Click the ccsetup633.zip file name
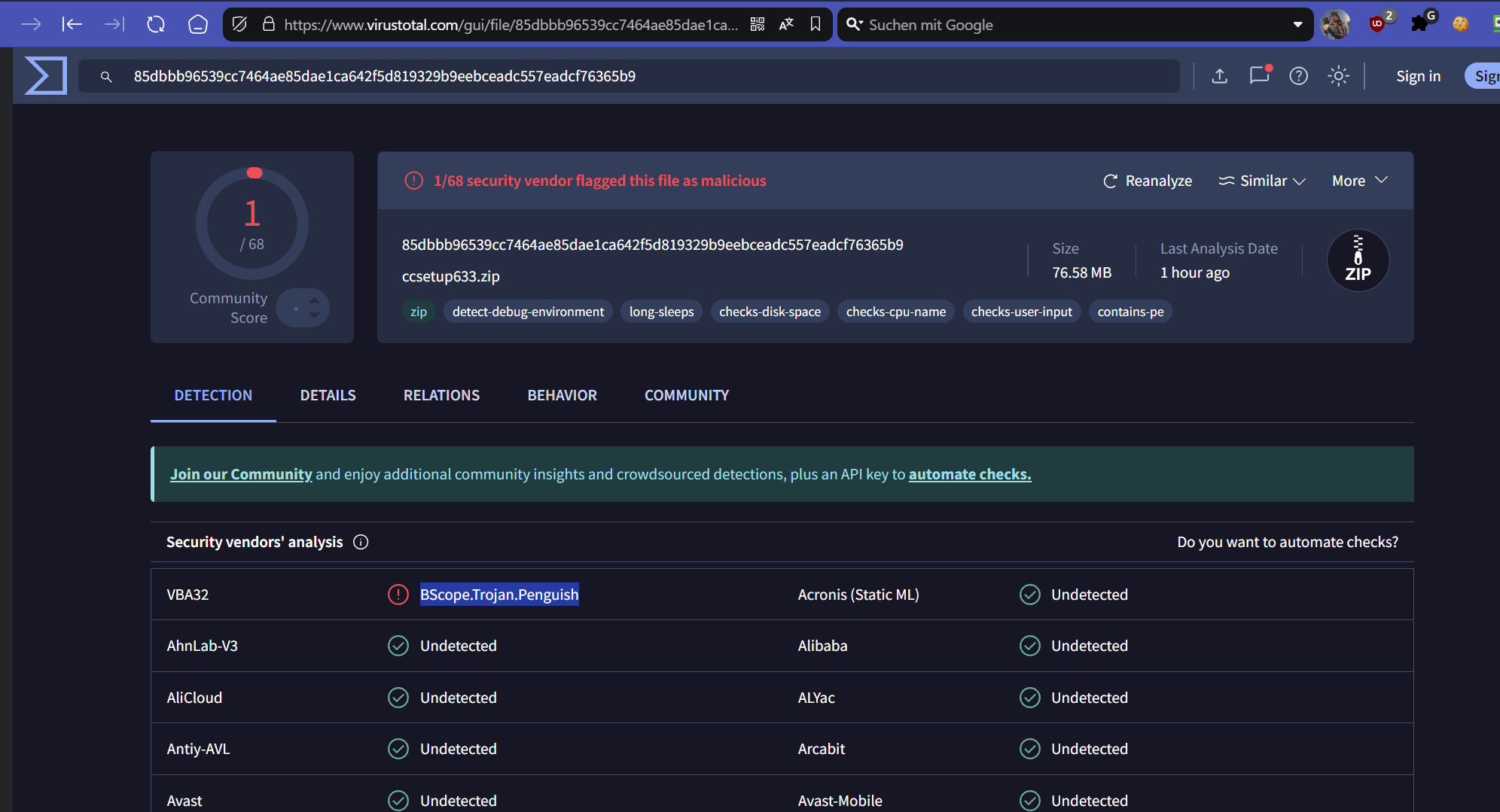 451,276
